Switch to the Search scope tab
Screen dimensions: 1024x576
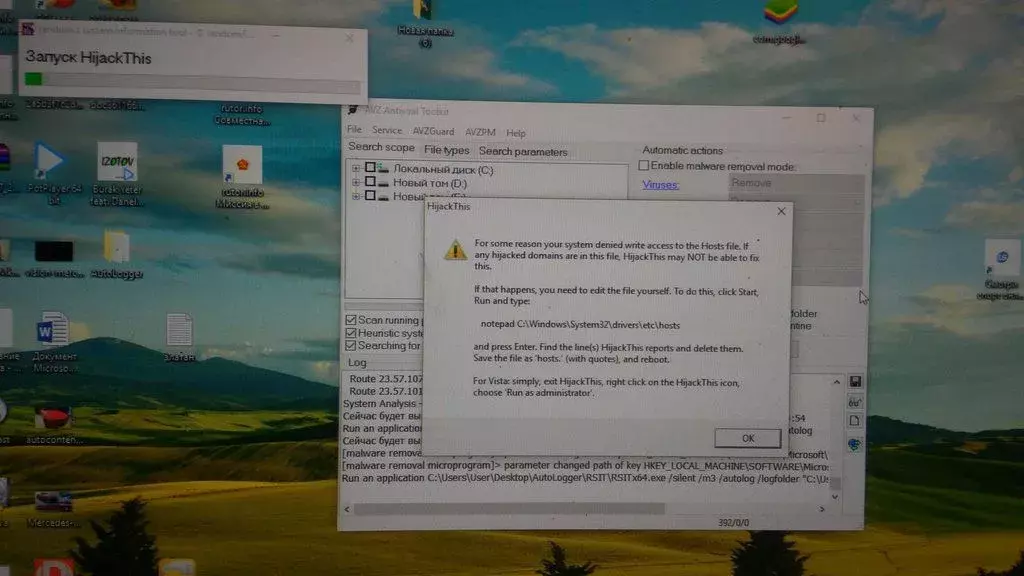coord(381,148)
